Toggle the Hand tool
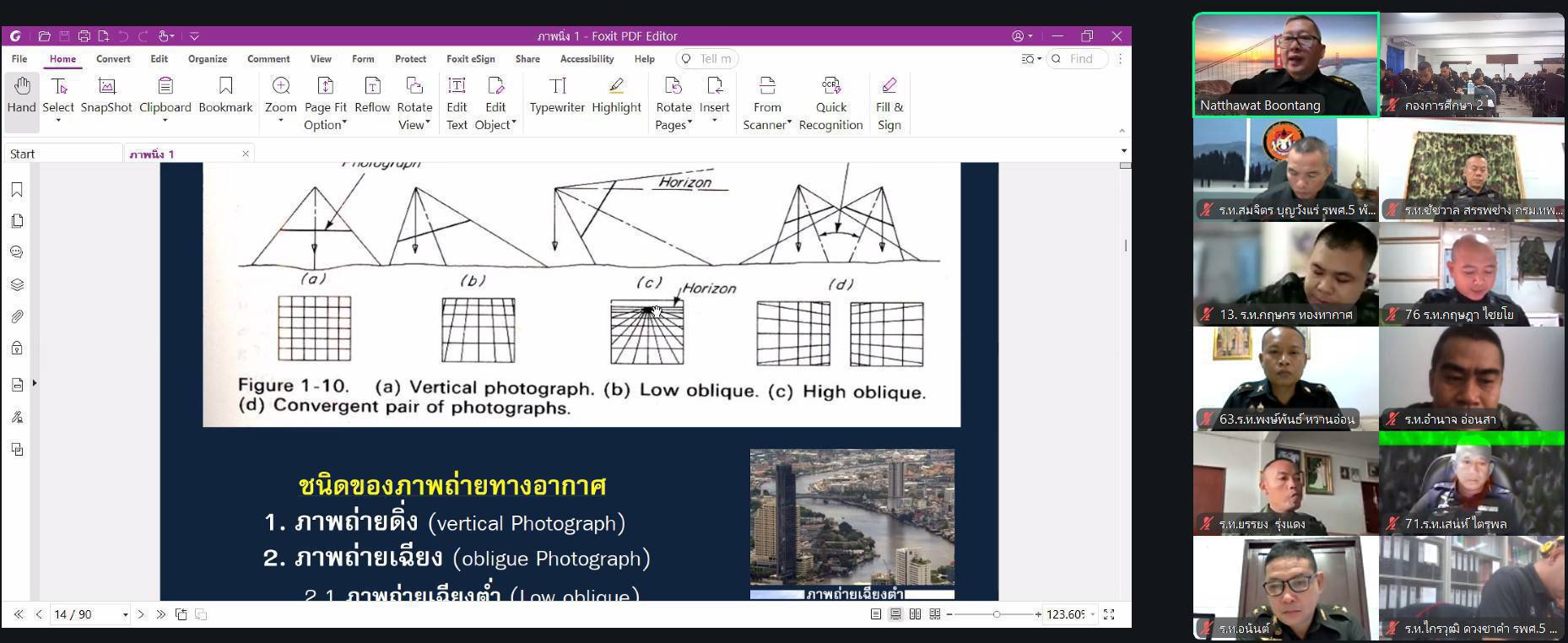The height and width of the screenshot is (643, 1568). click(x=21, y=95)
